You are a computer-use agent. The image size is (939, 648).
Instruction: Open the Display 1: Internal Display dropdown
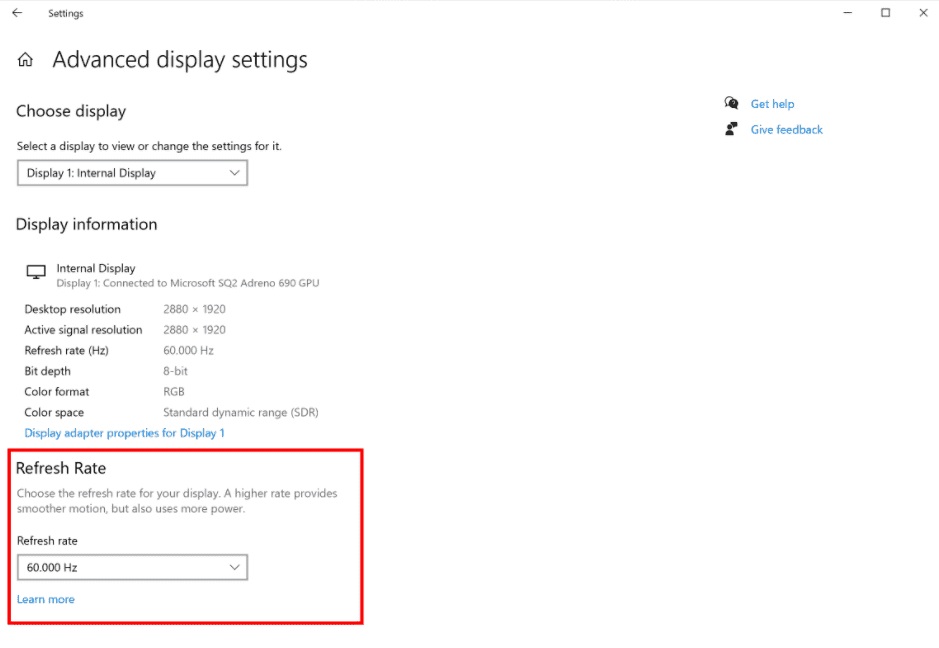pyautogui.click(x=132, y=173)
